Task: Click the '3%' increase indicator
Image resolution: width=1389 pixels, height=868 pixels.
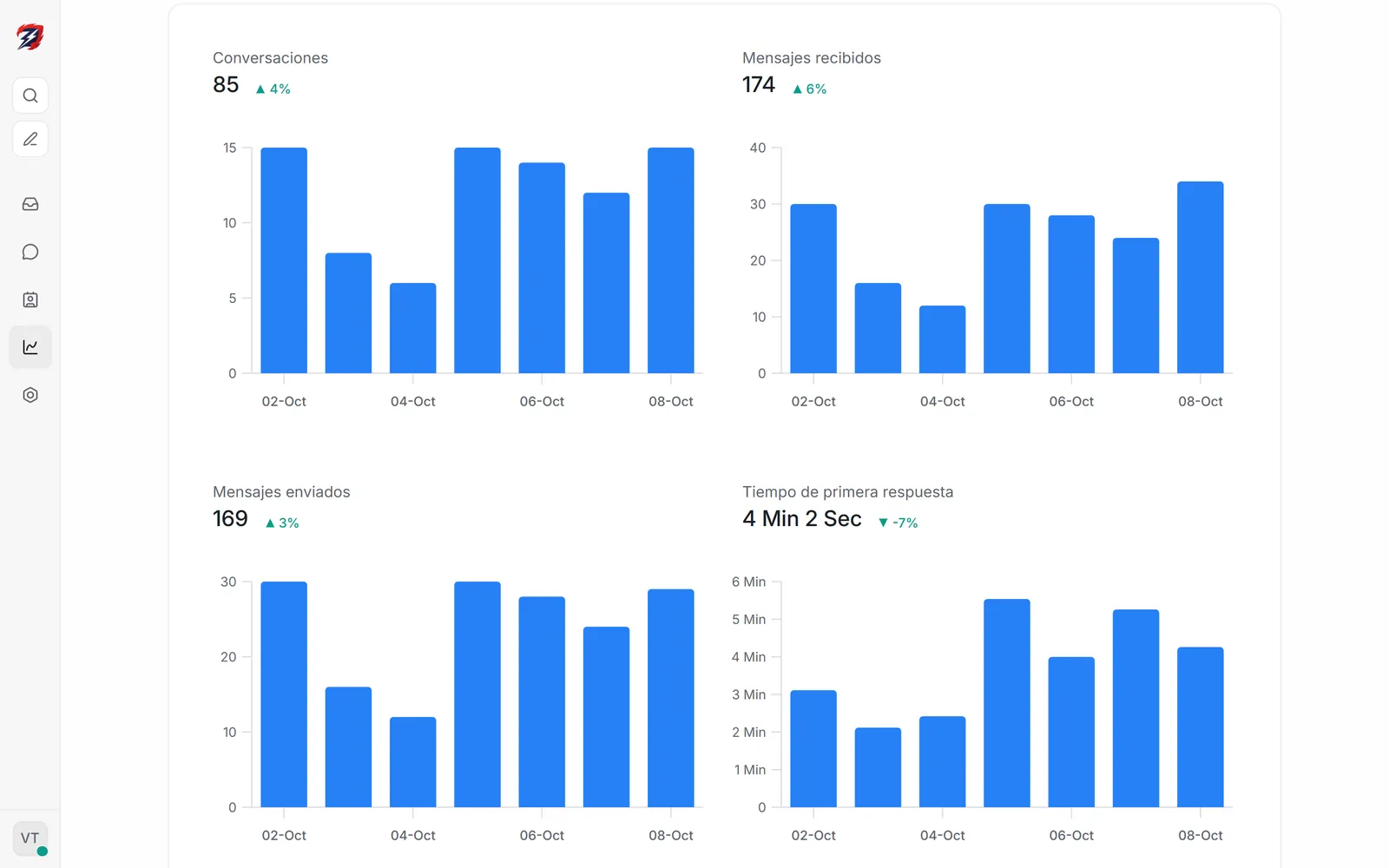Action: pos(282,523)
